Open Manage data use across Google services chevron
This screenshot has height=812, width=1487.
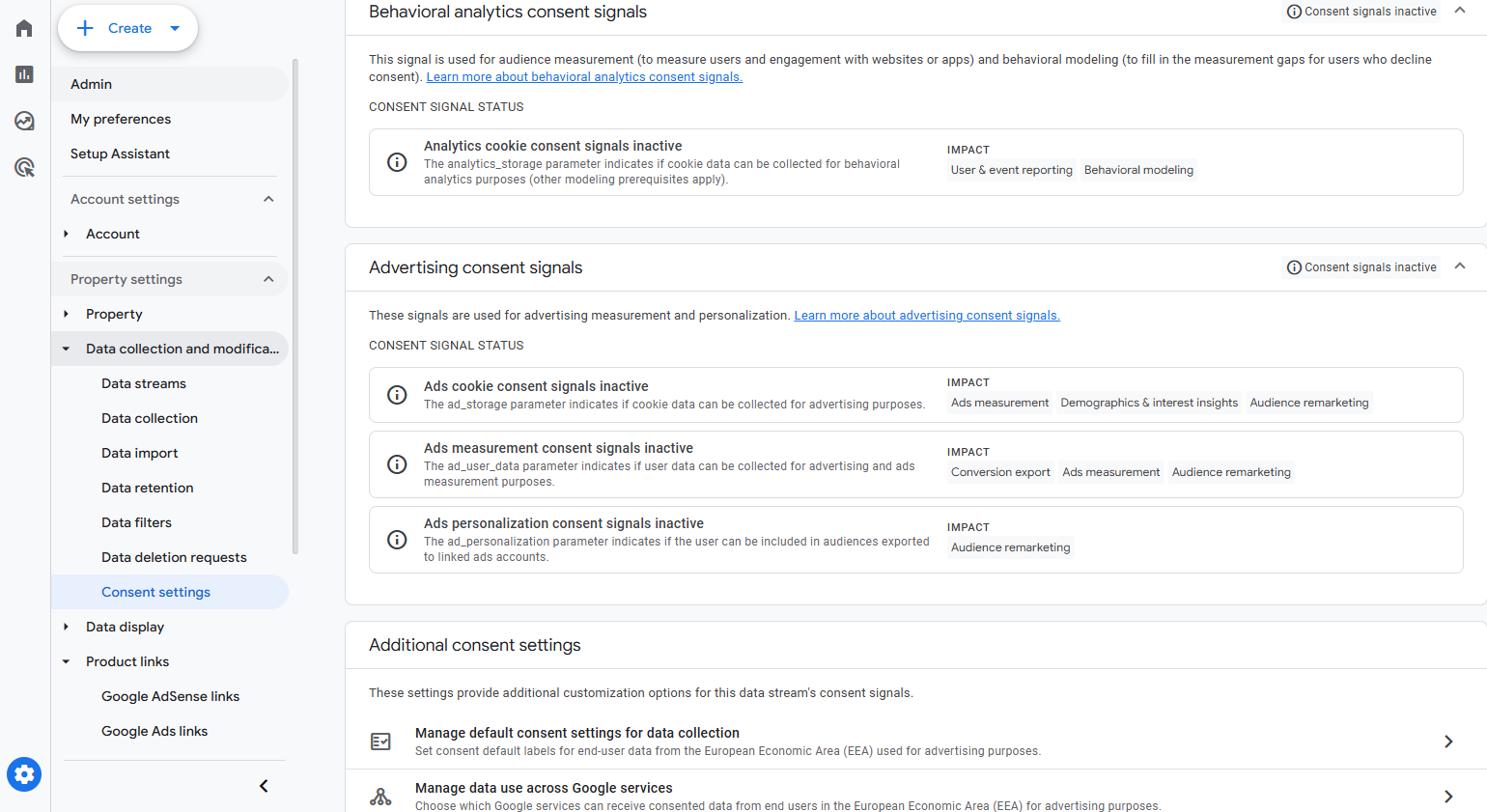(x=1448, y=797)
